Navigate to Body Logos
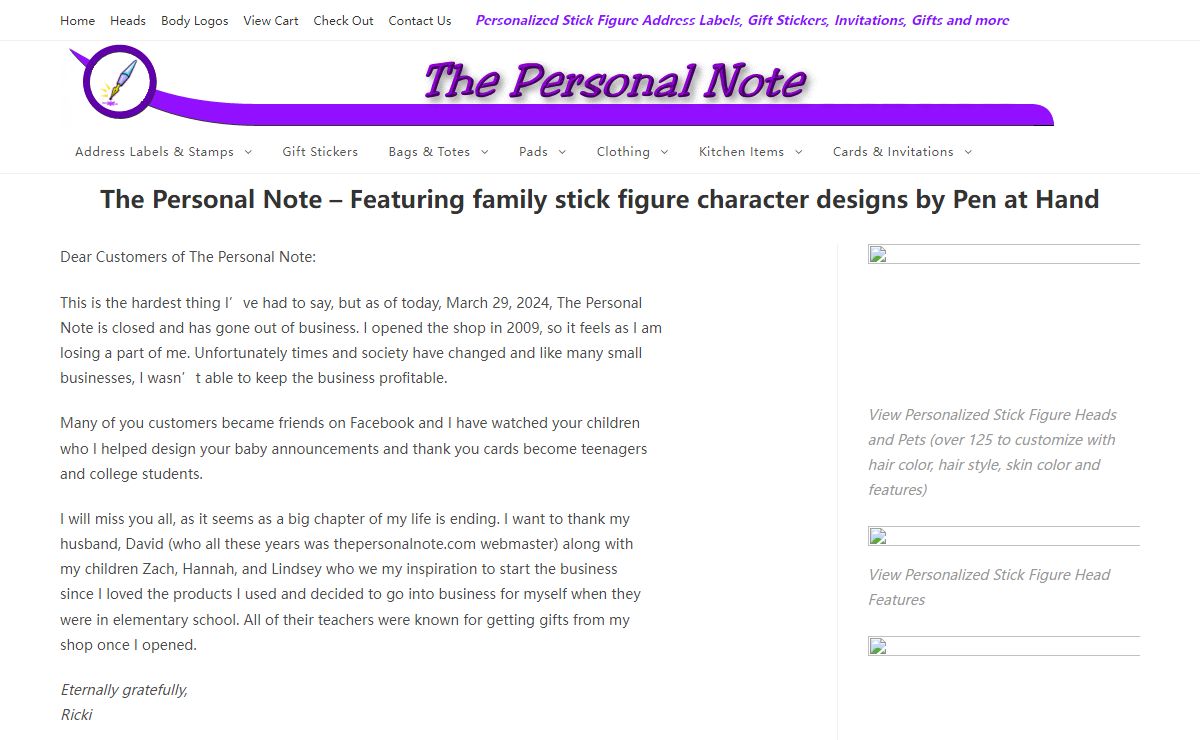1200x740 pixels. tap(195, 21)
